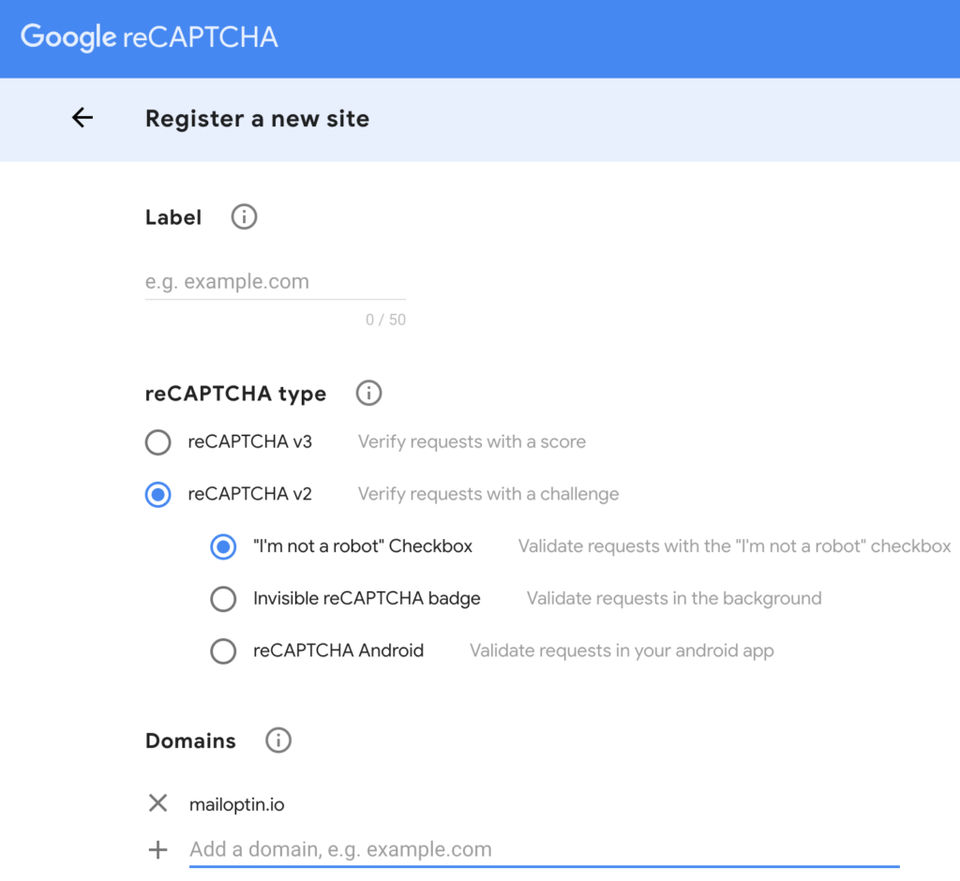Click the reCAPTCHA v3 label text
Viewport: 960px width, 881px height.
click(250, 442)
